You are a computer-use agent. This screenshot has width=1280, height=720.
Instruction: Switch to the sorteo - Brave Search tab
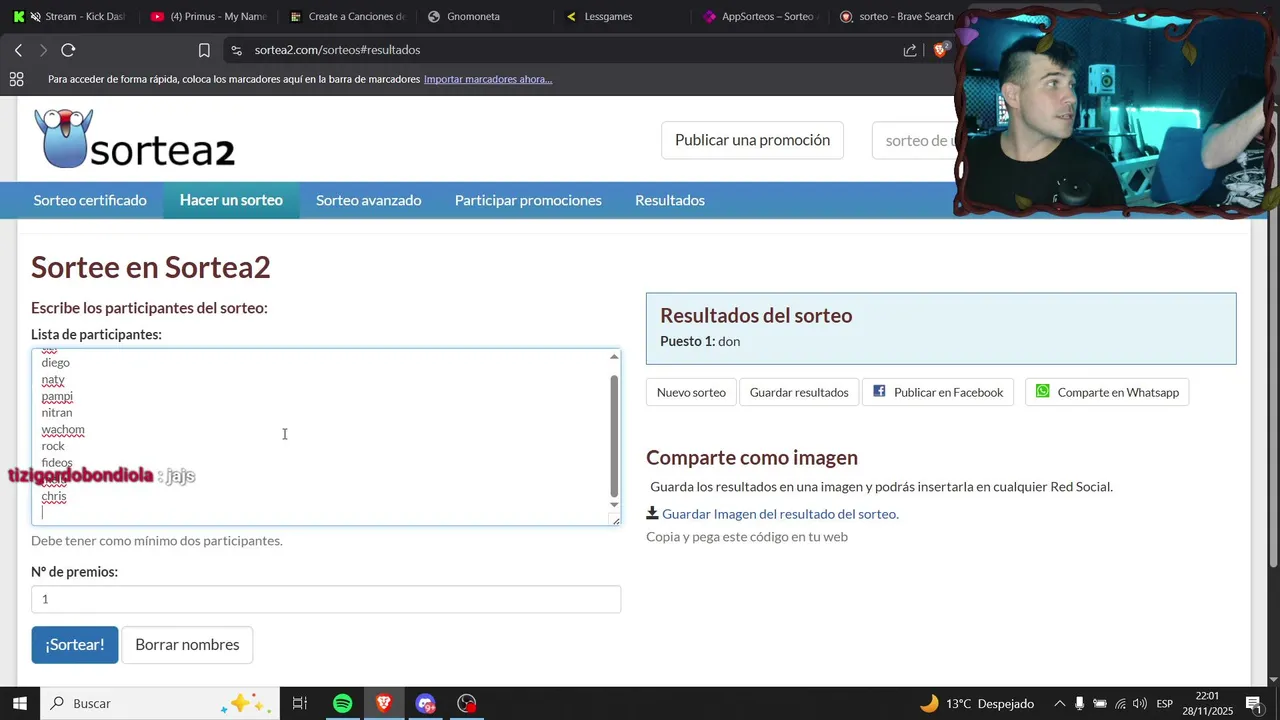click(895, 16)
